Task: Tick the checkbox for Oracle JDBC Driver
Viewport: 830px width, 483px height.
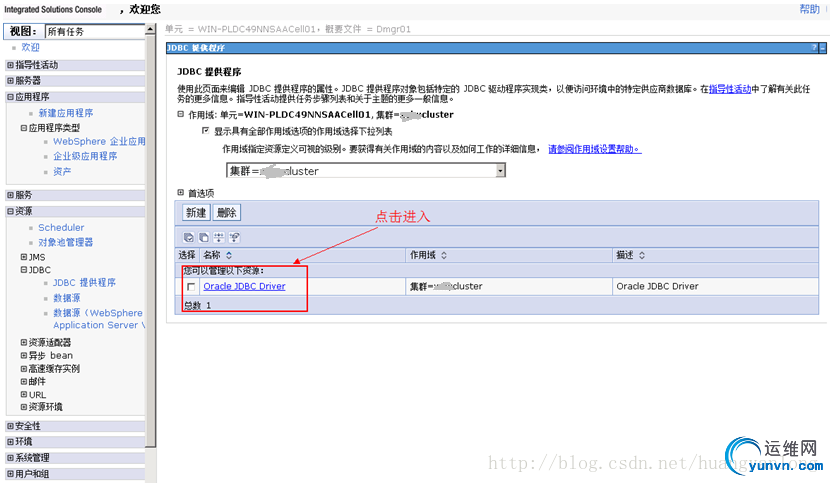Action: (x=191, y=287)
